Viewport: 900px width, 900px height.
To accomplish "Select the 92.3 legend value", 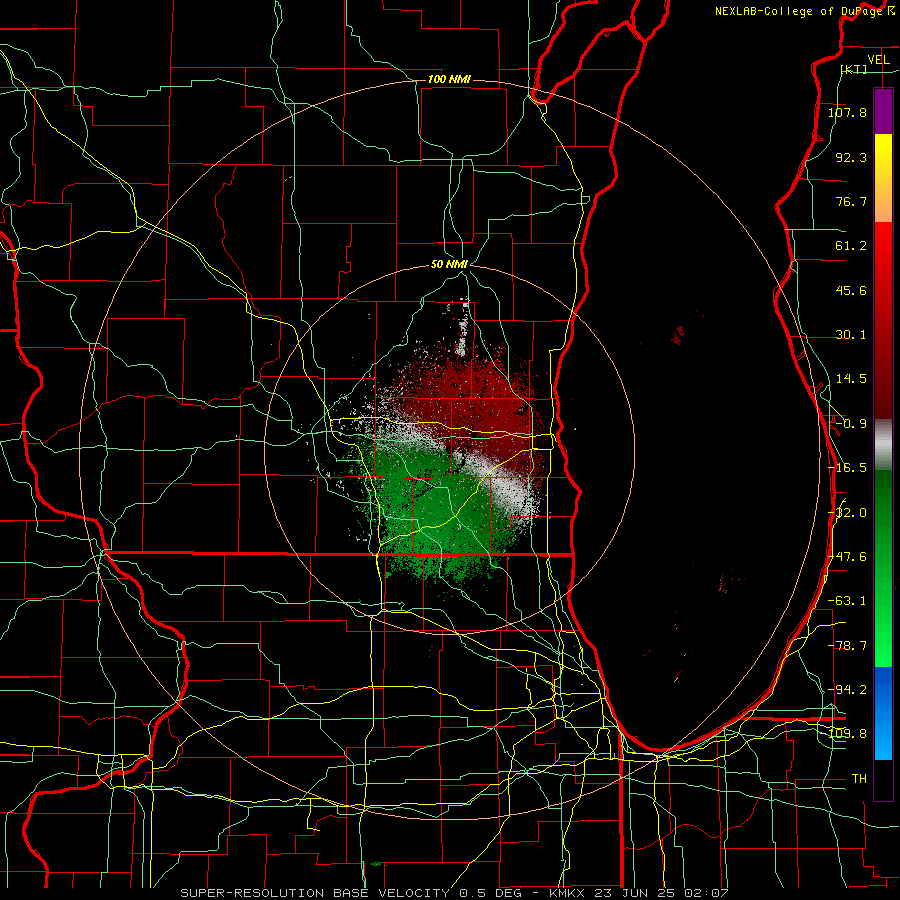I will point(851,157).
